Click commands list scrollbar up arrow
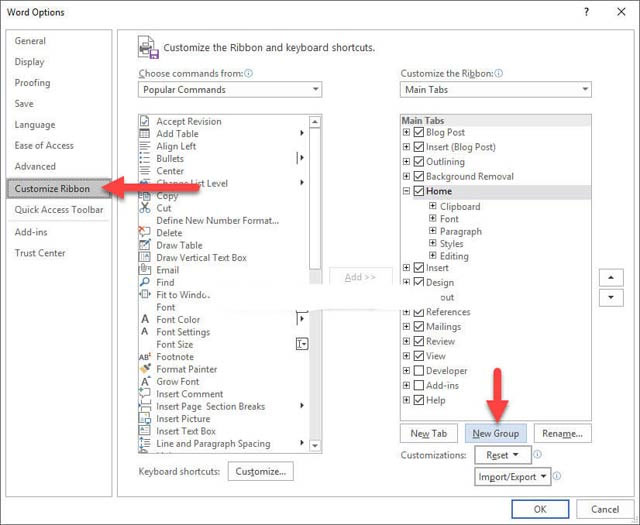This screenshot has width=640, height=525. tap(315, 122)
